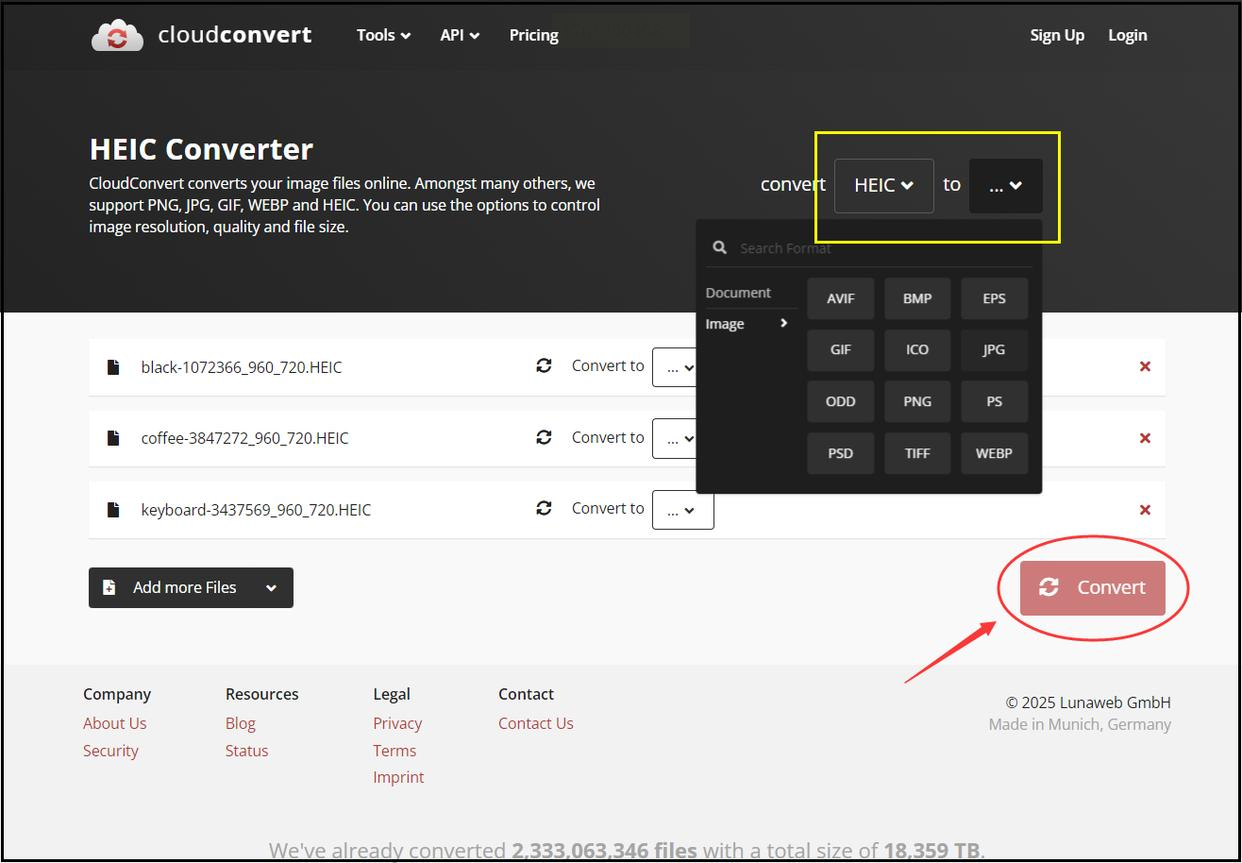Click the refresh icon beside black-1072366 file
This screenshot has height=863, width=1242.
pyautogui.click(x=544, y=366)
